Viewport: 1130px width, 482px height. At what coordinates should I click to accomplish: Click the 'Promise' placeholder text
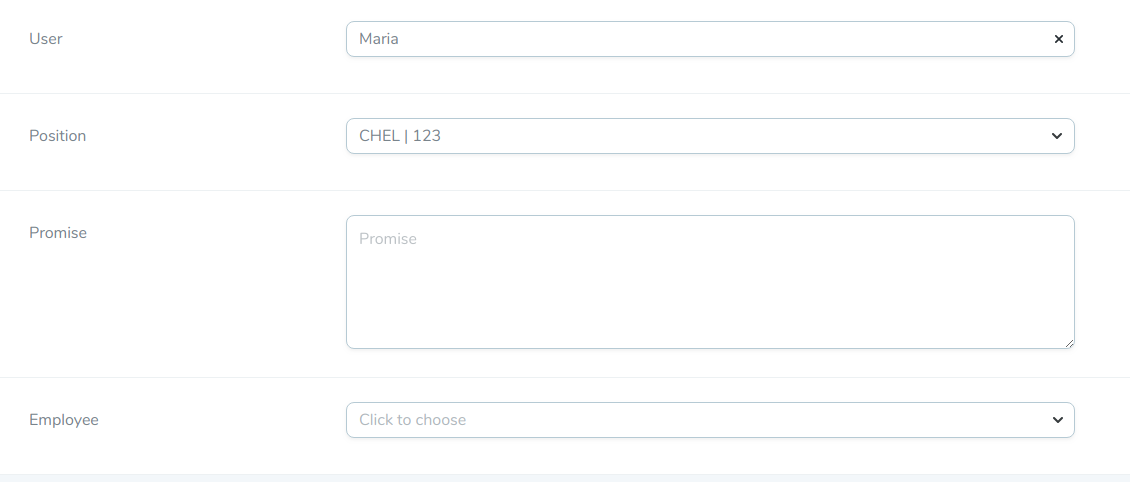388,239
